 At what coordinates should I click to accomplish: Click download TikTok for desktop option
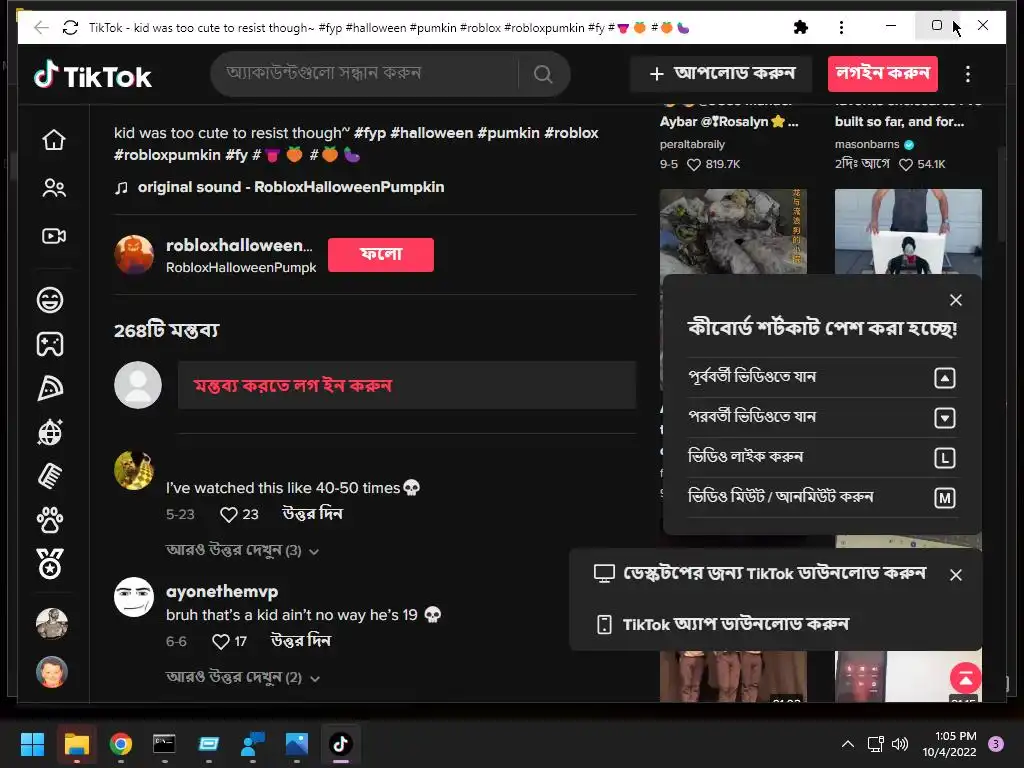[760, 573]
